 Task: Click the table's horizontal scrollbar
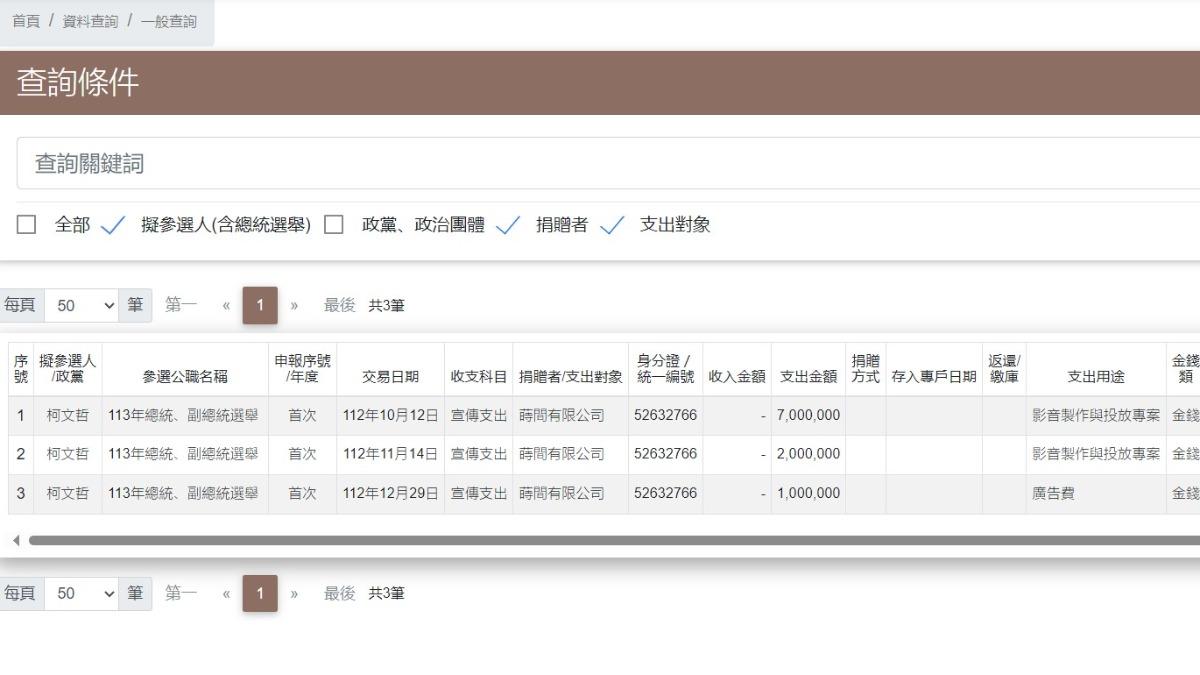coord(614,541)
